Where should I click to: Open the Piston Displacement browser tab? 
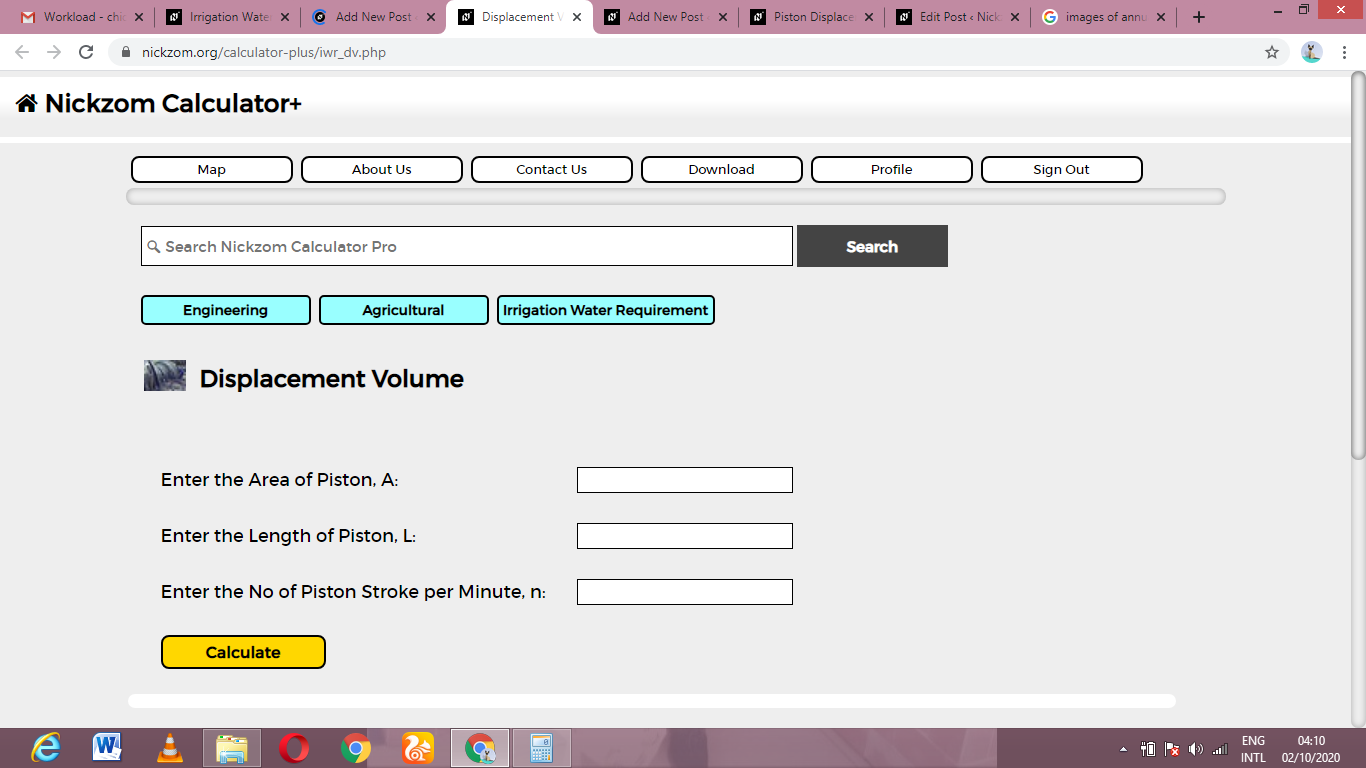(813, 17)
